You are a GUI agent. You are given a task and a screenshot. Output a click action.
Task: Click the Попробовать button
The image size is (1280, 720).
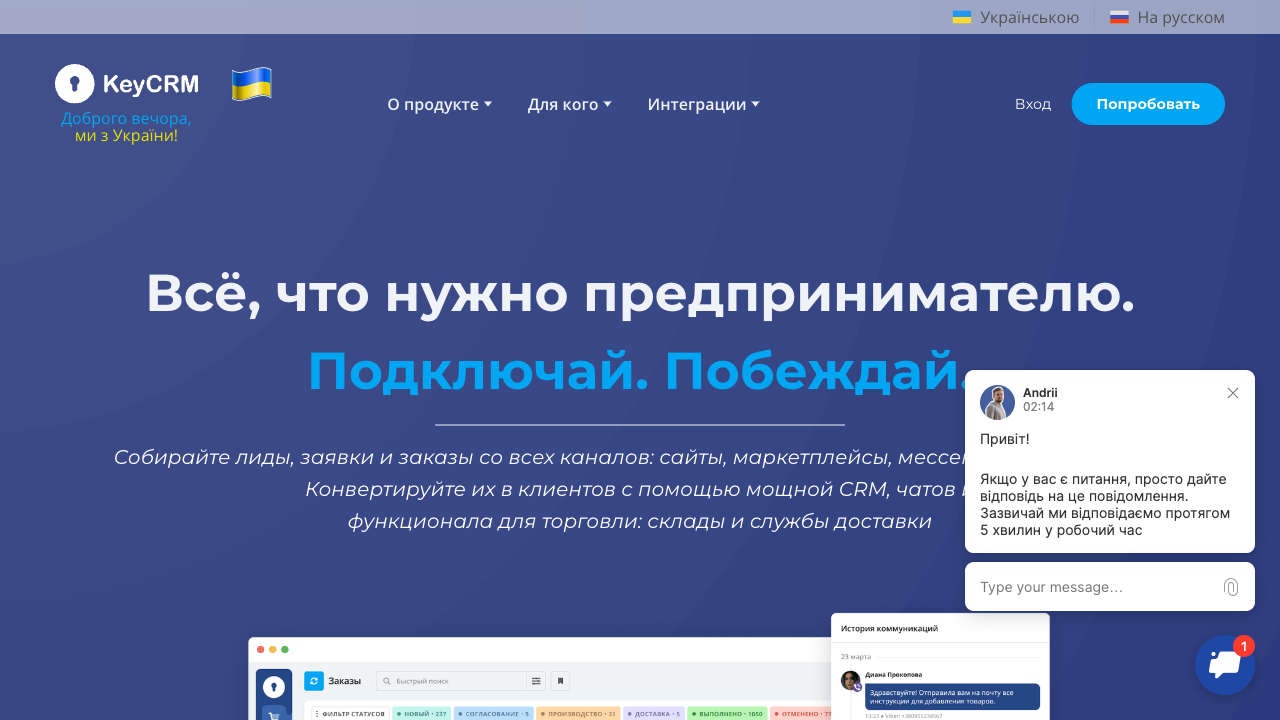coord(1148,104)
